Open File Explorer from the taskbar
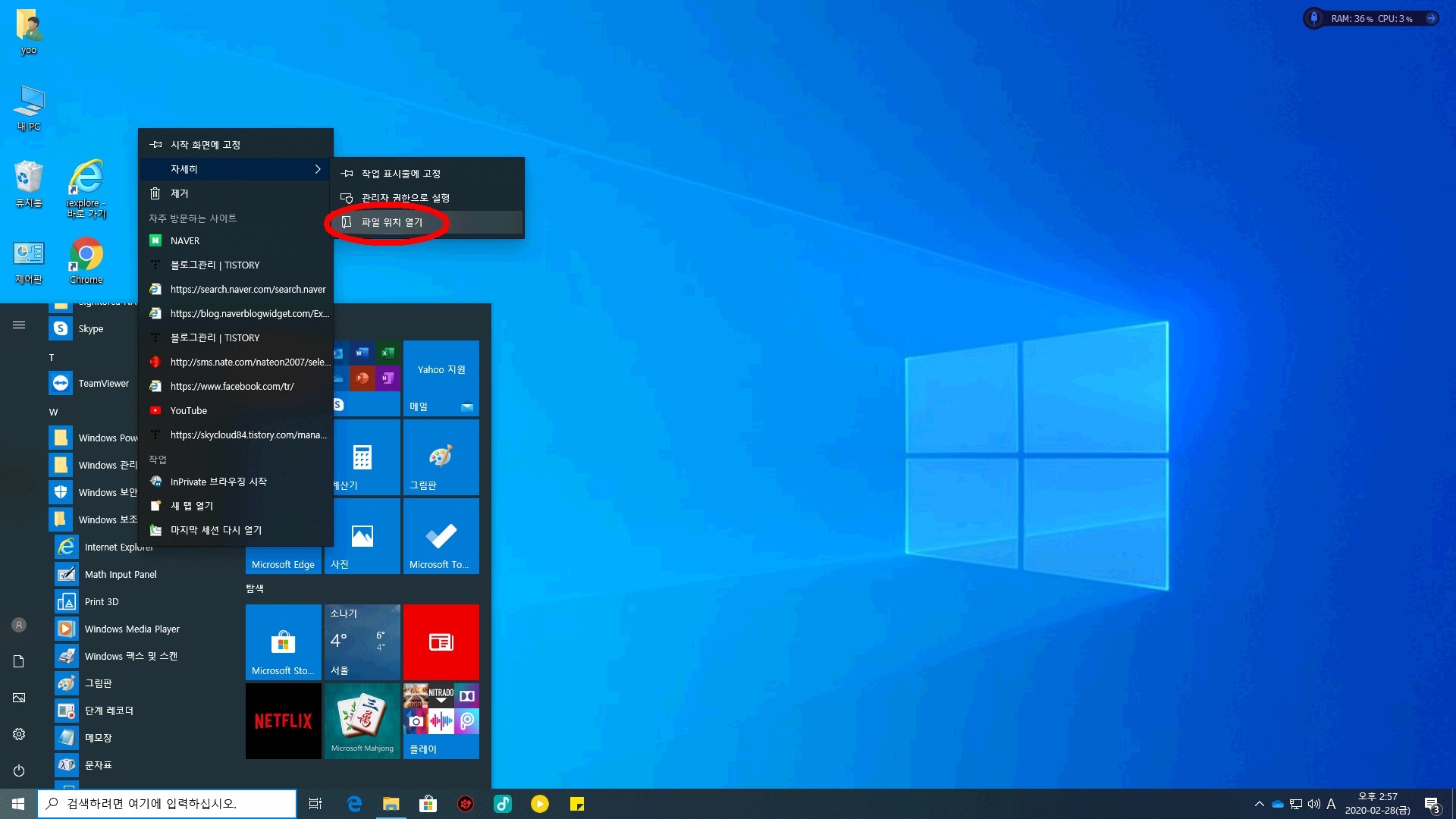This screenshot has width=1456, height=819. click(x=391, y=804)
